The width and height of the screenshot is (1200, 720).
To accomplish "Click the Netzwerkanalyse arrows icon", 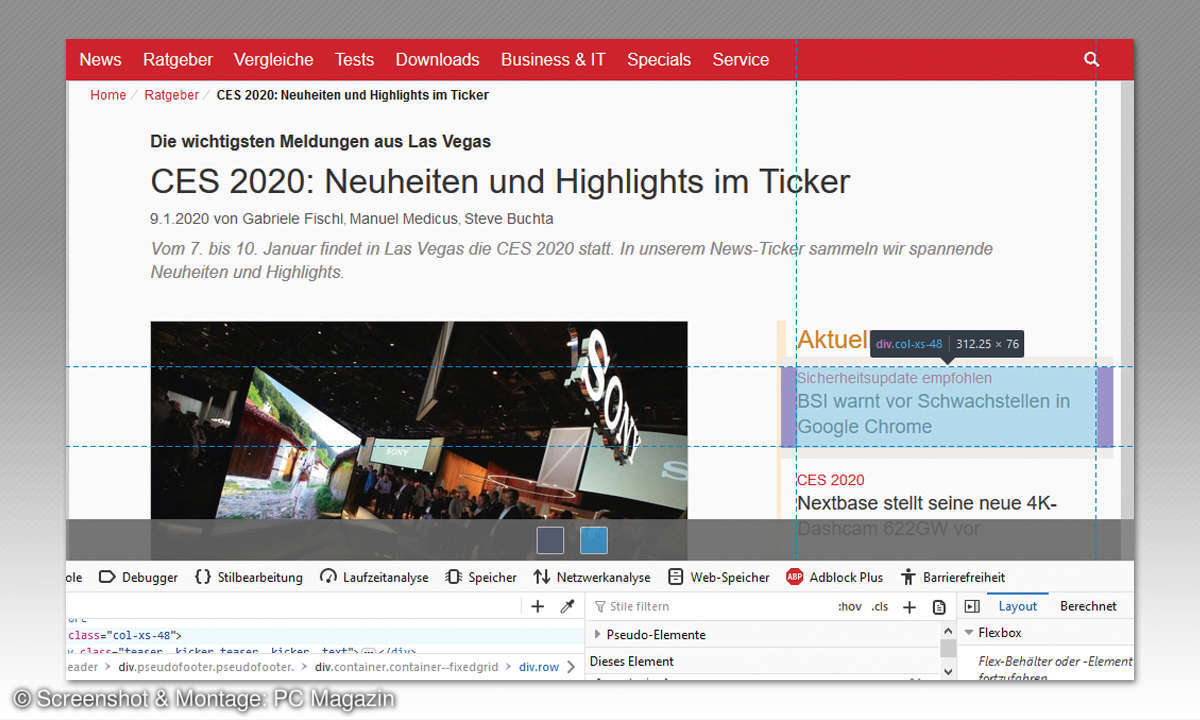I will [542, 577].
